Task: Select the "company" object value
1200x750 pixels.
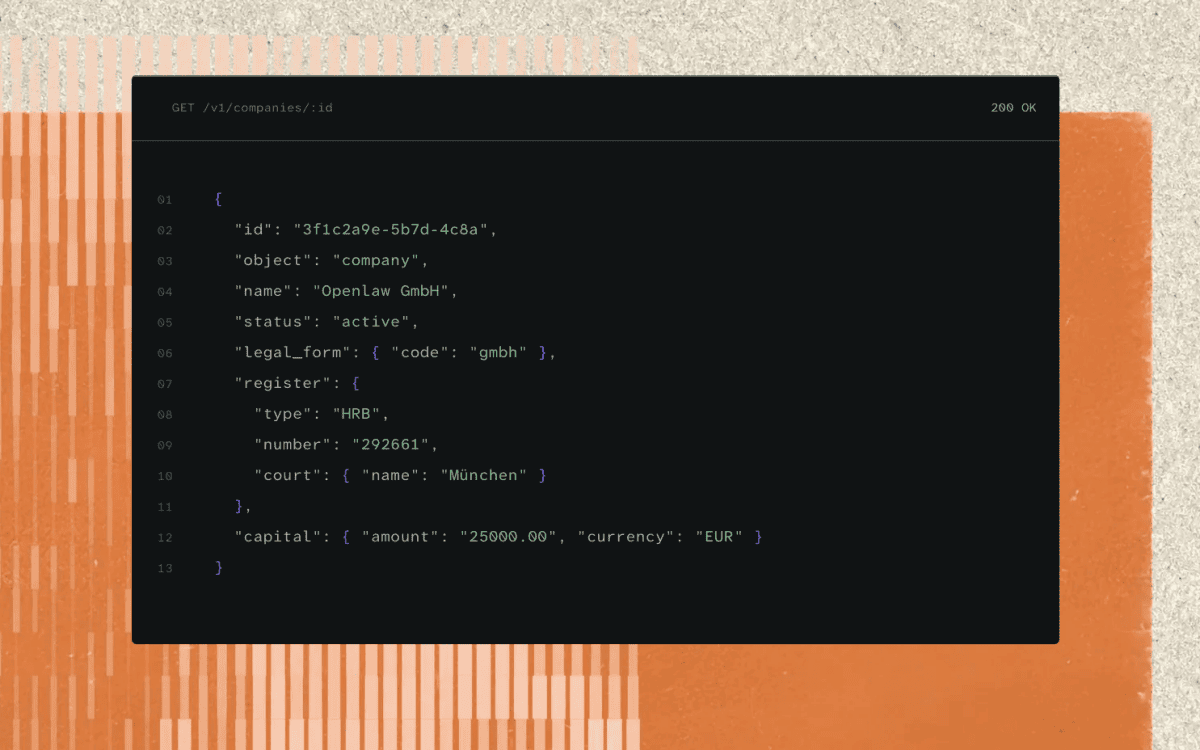Action: pos(376,261)
